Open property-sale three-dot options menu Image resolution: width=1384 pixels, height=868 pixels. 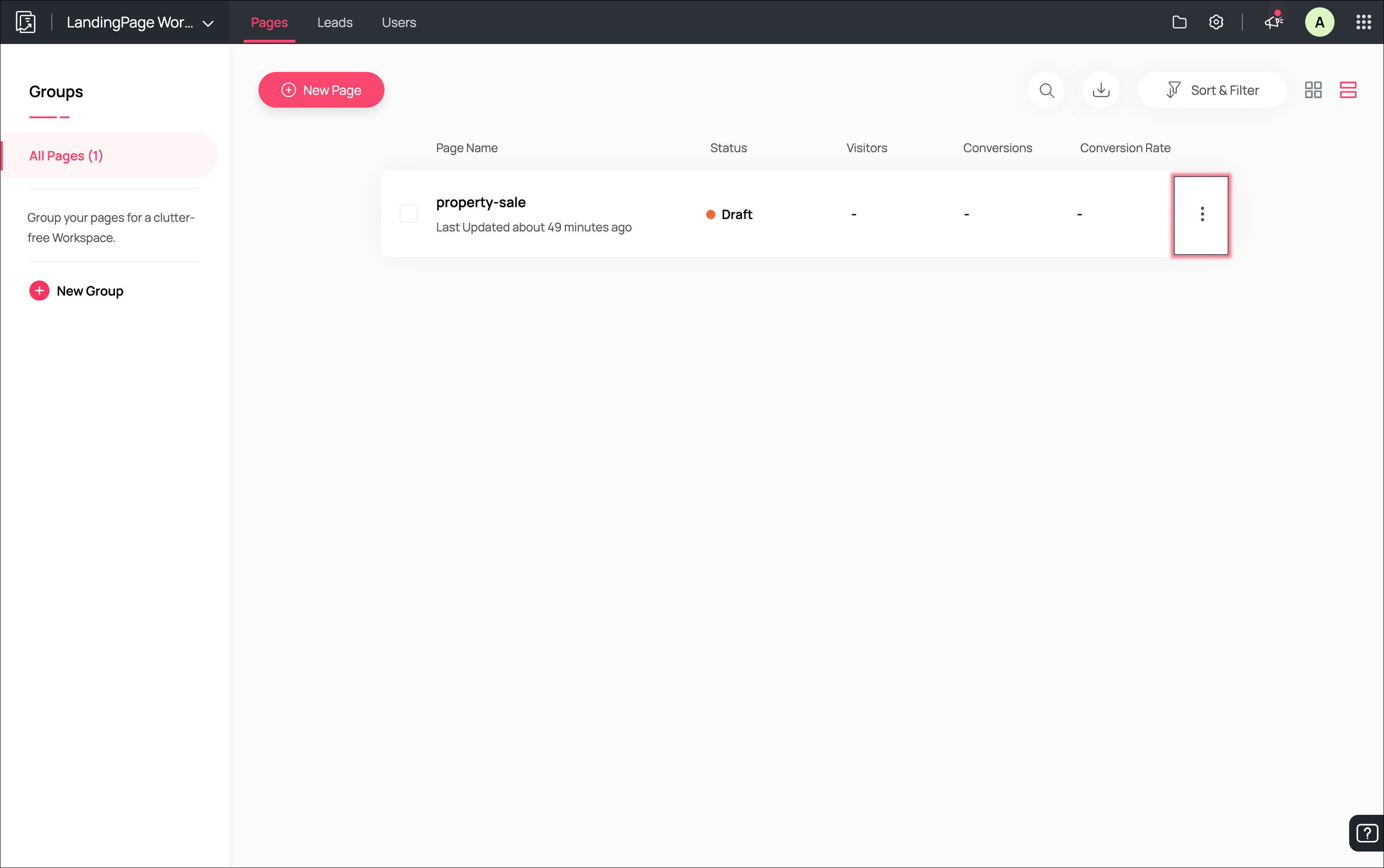[x=1202, y=214]
